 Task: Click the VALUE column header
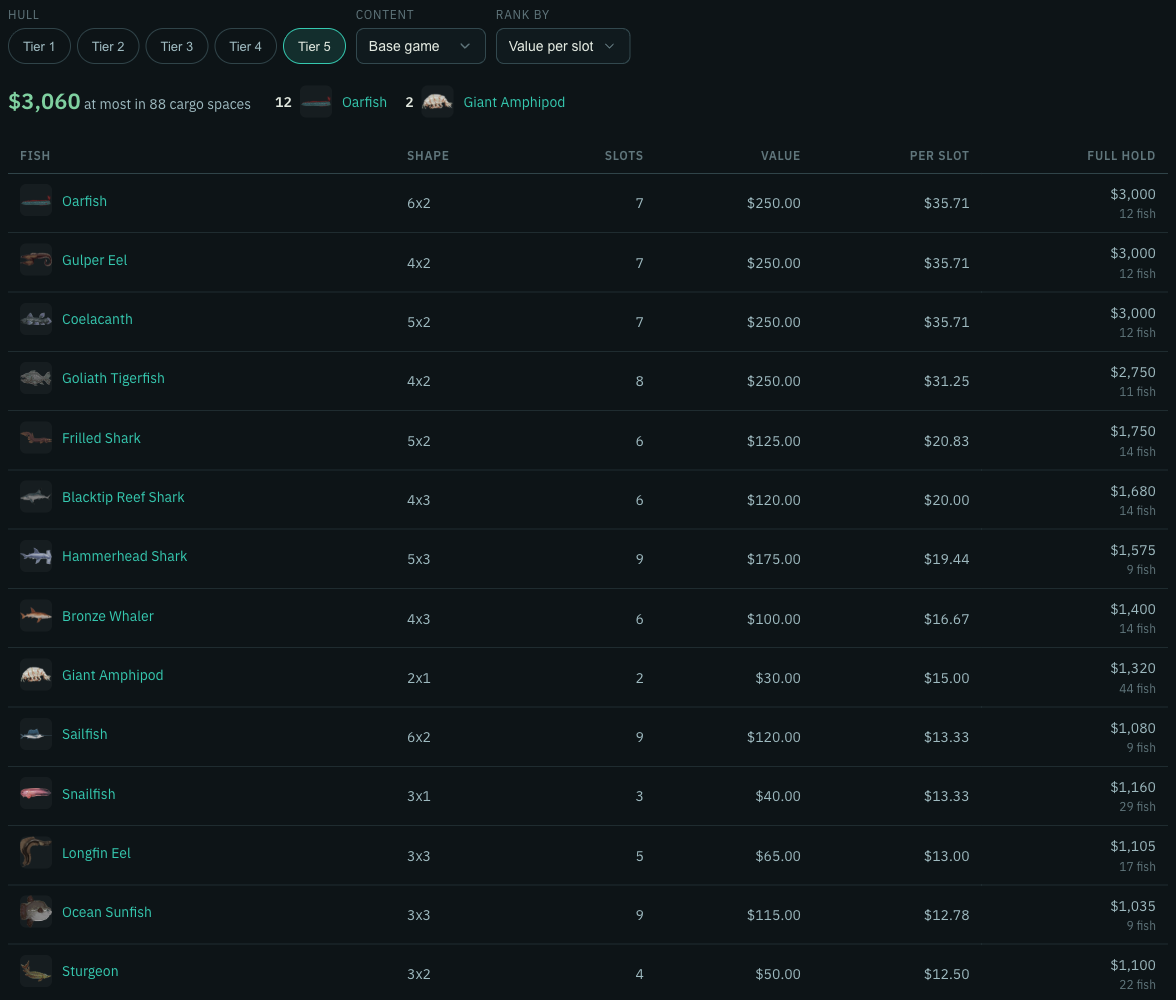(781, 155)
